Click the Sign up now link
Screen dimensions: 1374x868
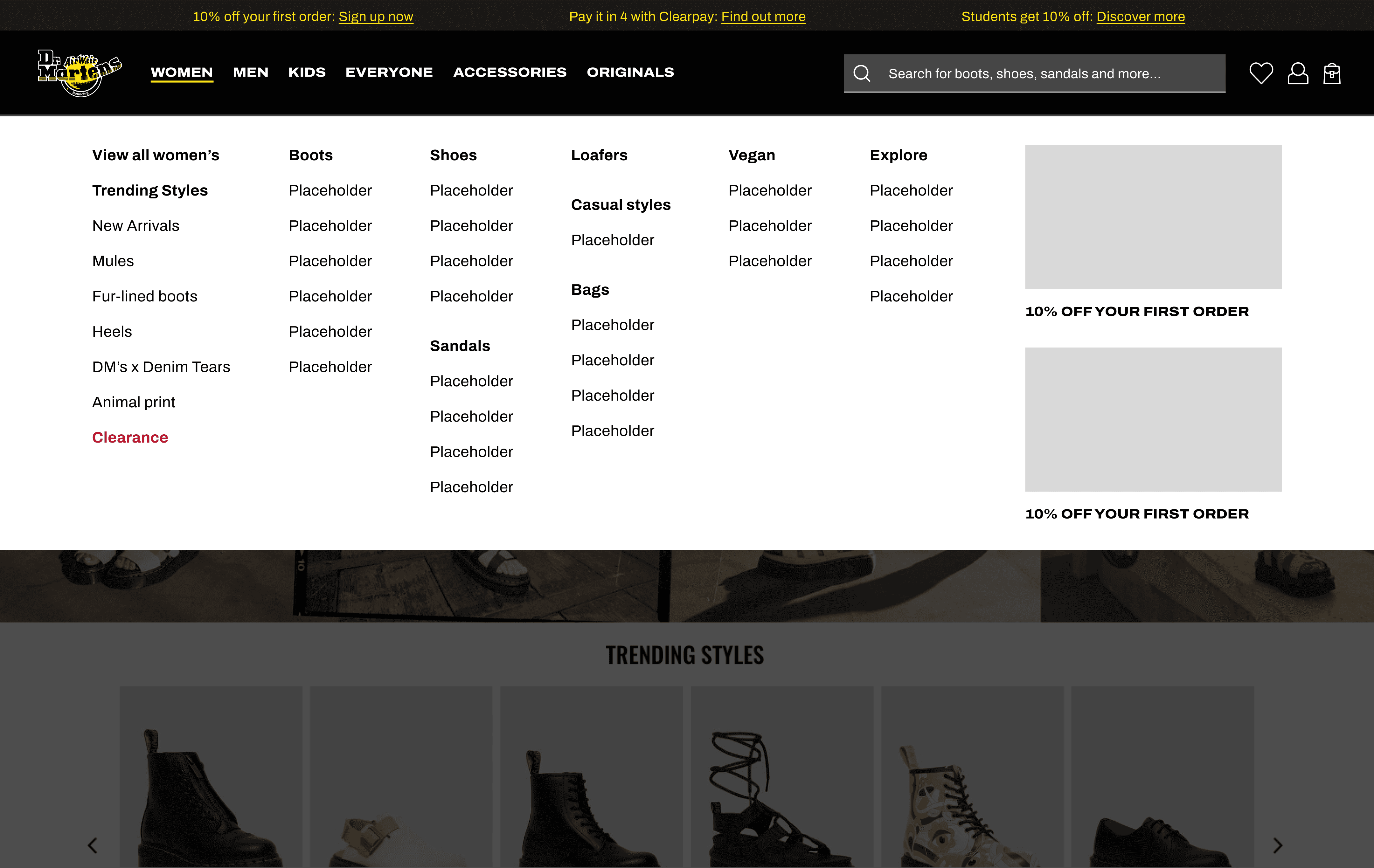tap(375, 17)
